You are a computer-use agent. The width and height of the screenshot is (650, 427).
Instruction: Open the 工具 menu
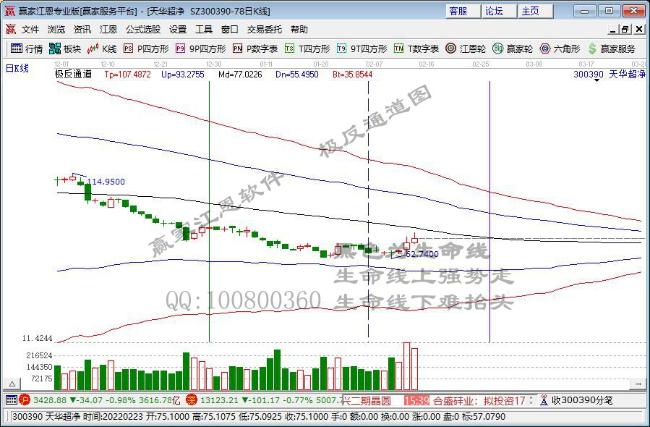click(x=204, y=29)
